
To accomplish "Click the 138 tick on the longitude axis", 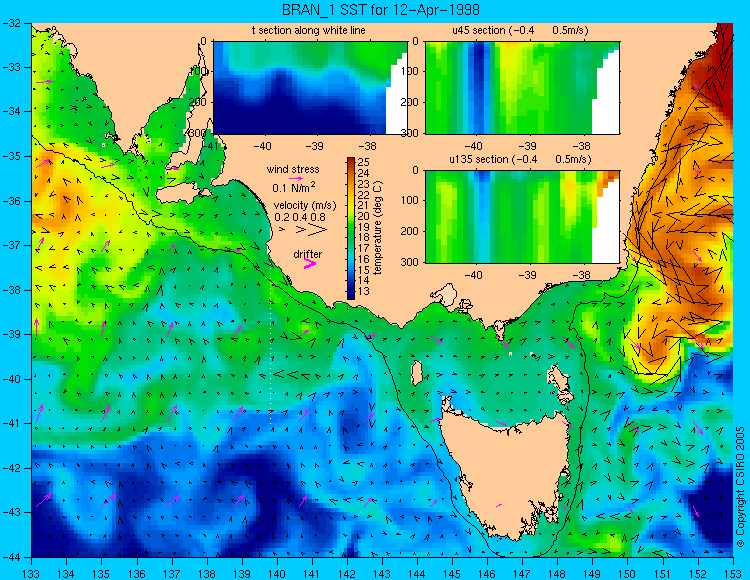I will 207,573.
